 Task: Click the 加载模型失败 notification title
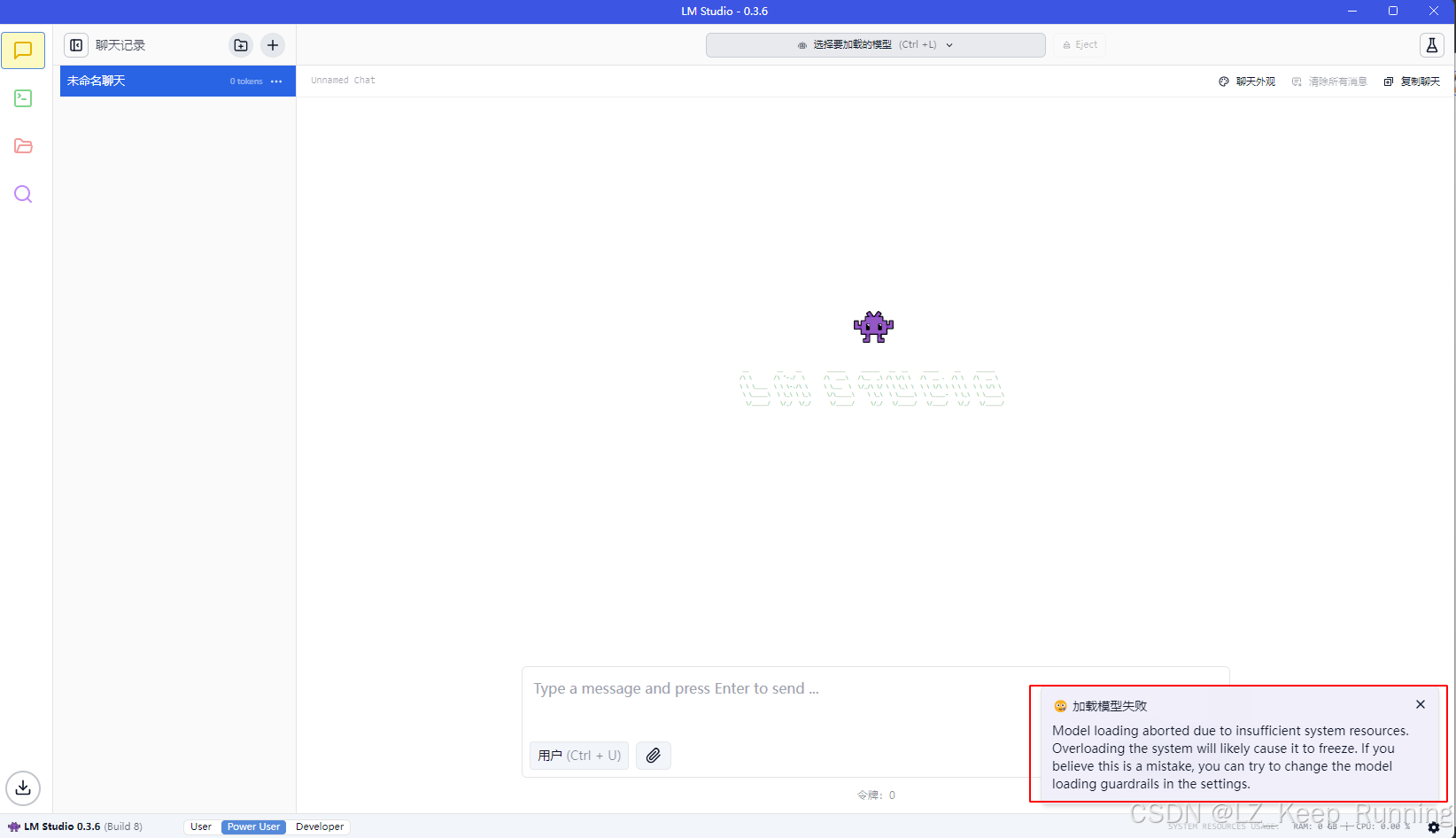(x=1110, y=706)
